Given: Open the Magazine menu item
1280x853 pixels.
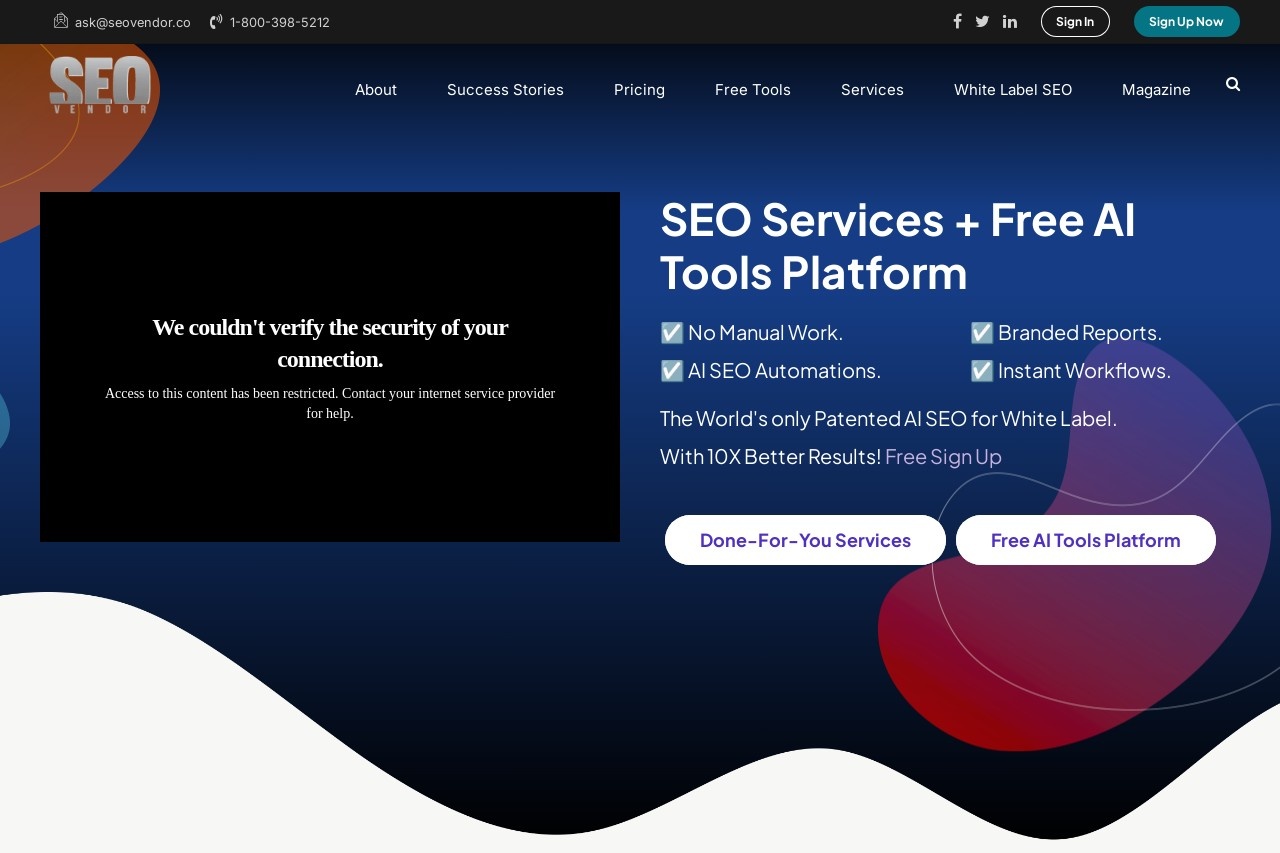Looking at the screenshot, I should [x=1156, y=90].
